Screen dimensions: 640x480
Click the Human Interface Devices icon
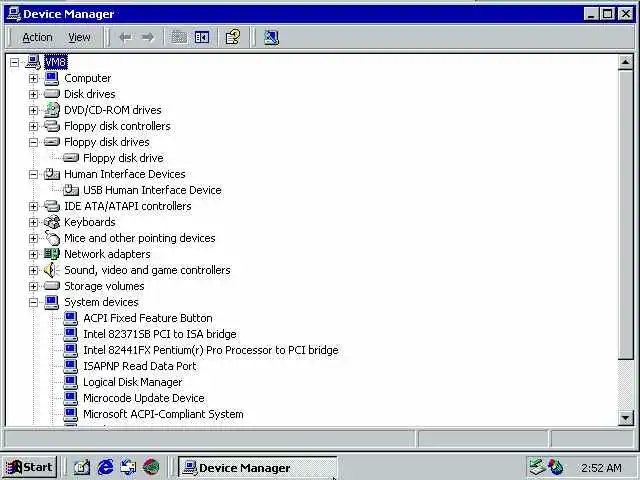click(52, 174)
